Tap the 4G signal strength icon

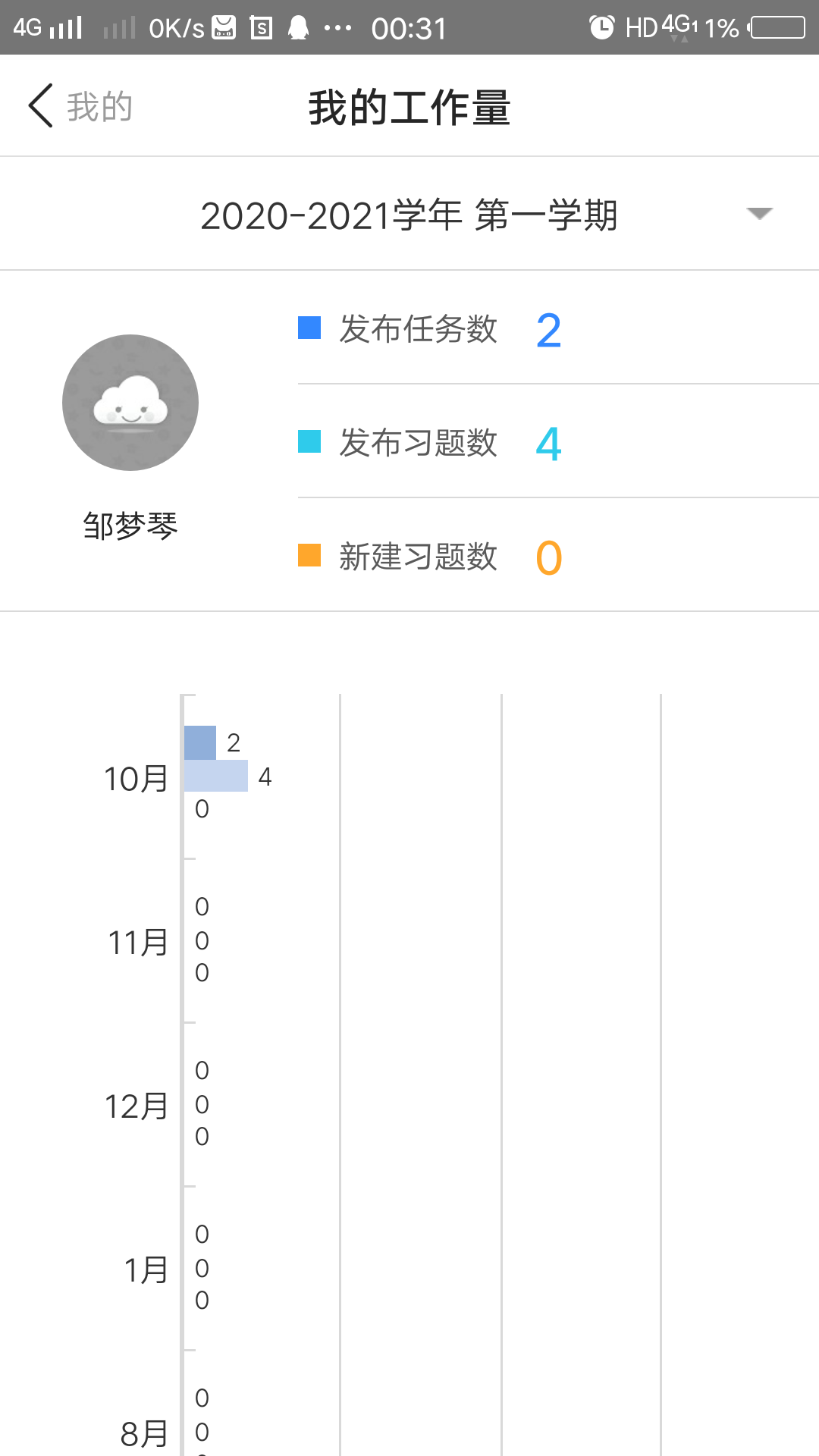[x=49, y=28]
